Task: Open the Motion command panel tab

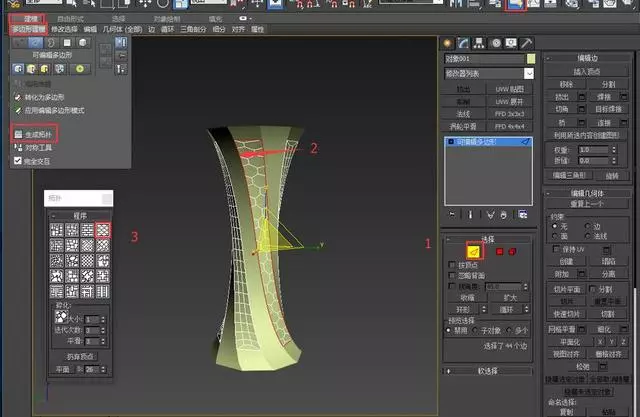Action: (x=494, y=43)
